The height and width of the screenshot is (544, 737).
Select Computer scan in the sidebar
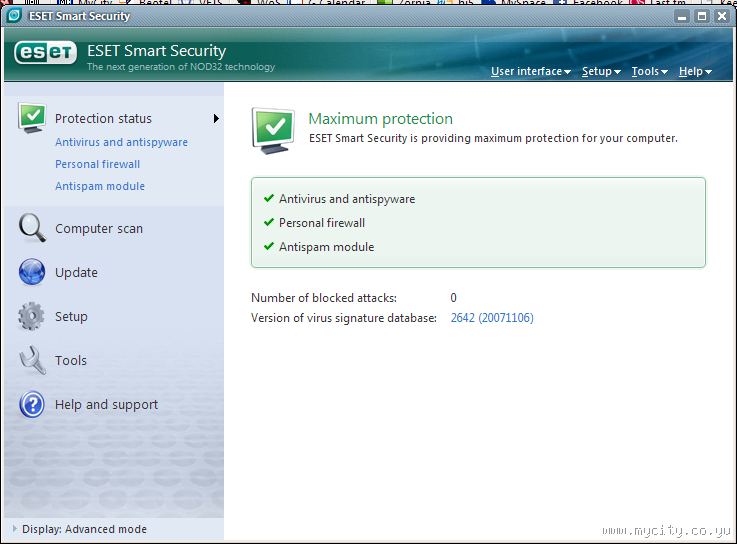(99, 229)
